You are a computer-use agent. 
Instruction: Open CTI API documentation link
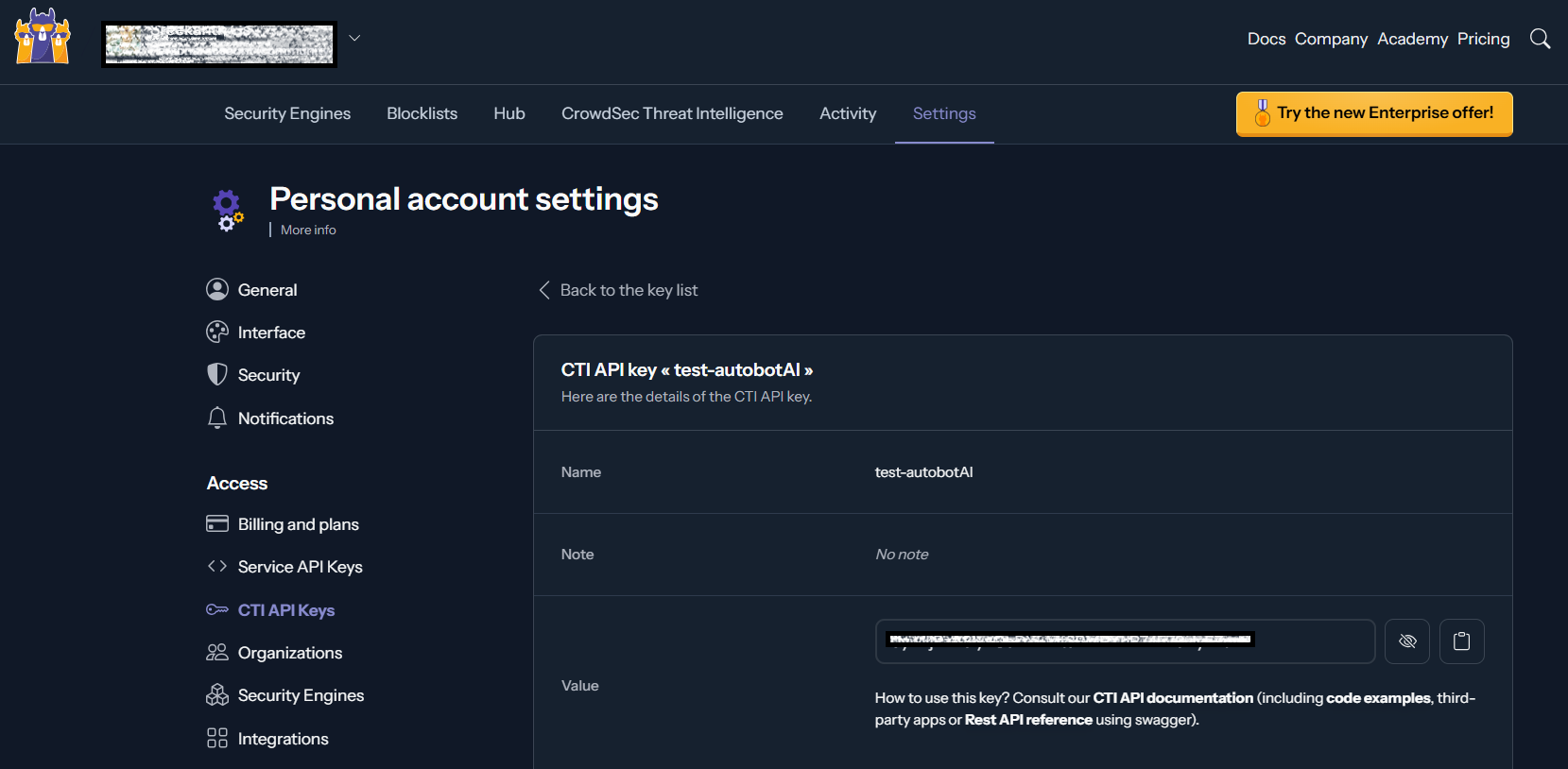point(1173,697)
